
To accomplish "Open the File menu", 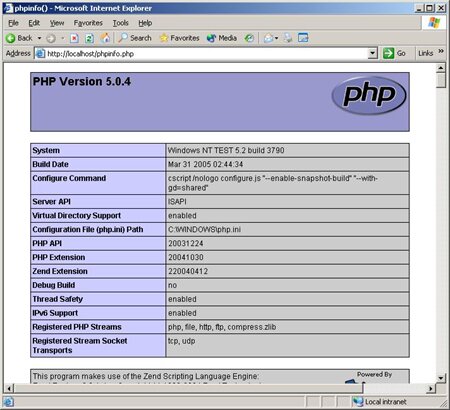I will 13,23.
